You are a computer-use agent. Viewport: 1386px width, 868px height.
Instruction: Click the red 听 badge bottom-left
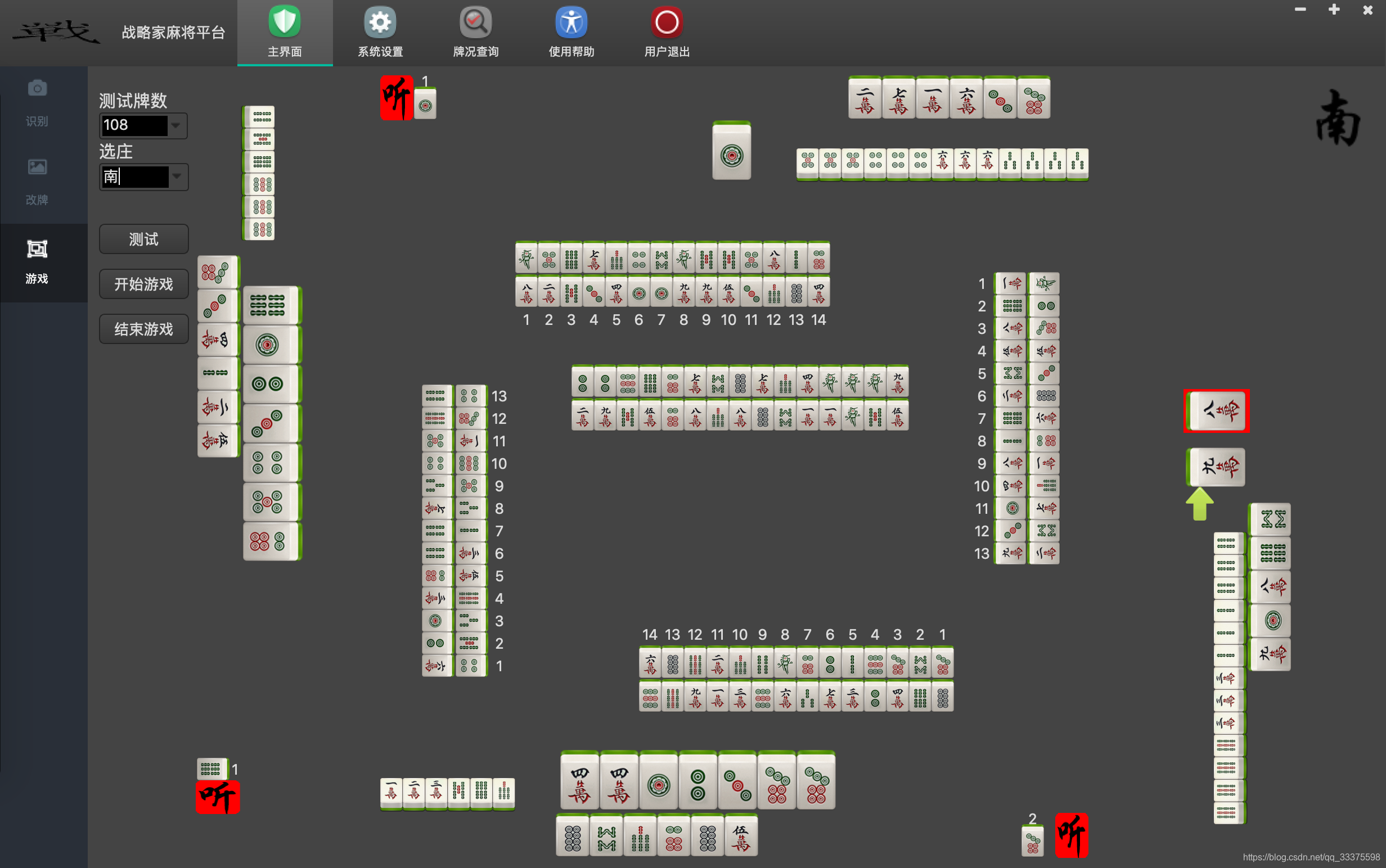218,797
